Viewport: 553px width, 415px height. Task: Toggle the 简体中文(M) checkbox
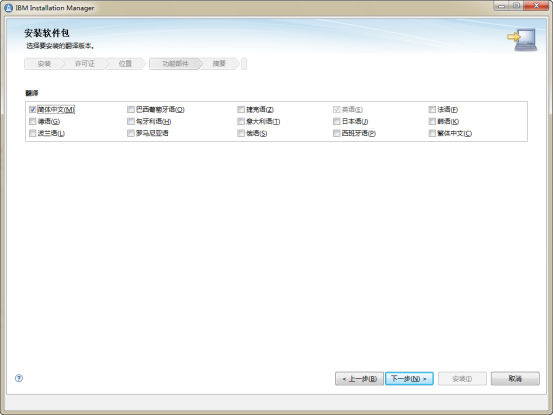tap(32, 110)
